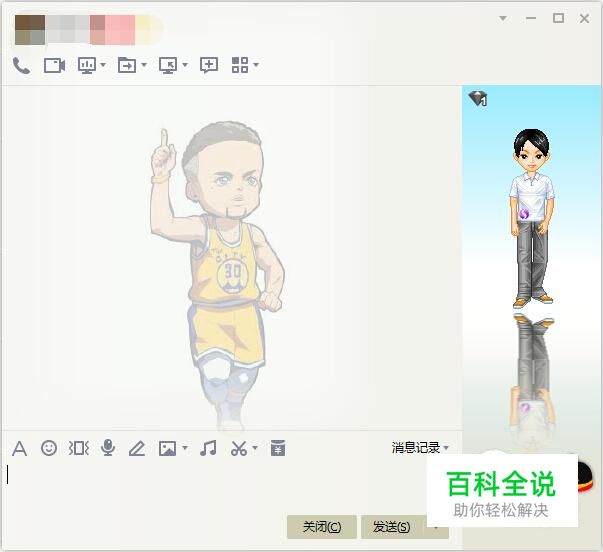Expand the 消息记录 dropdown arrow
The width and height of the screenshot is (603, 552).
click(x=446, y=448)
